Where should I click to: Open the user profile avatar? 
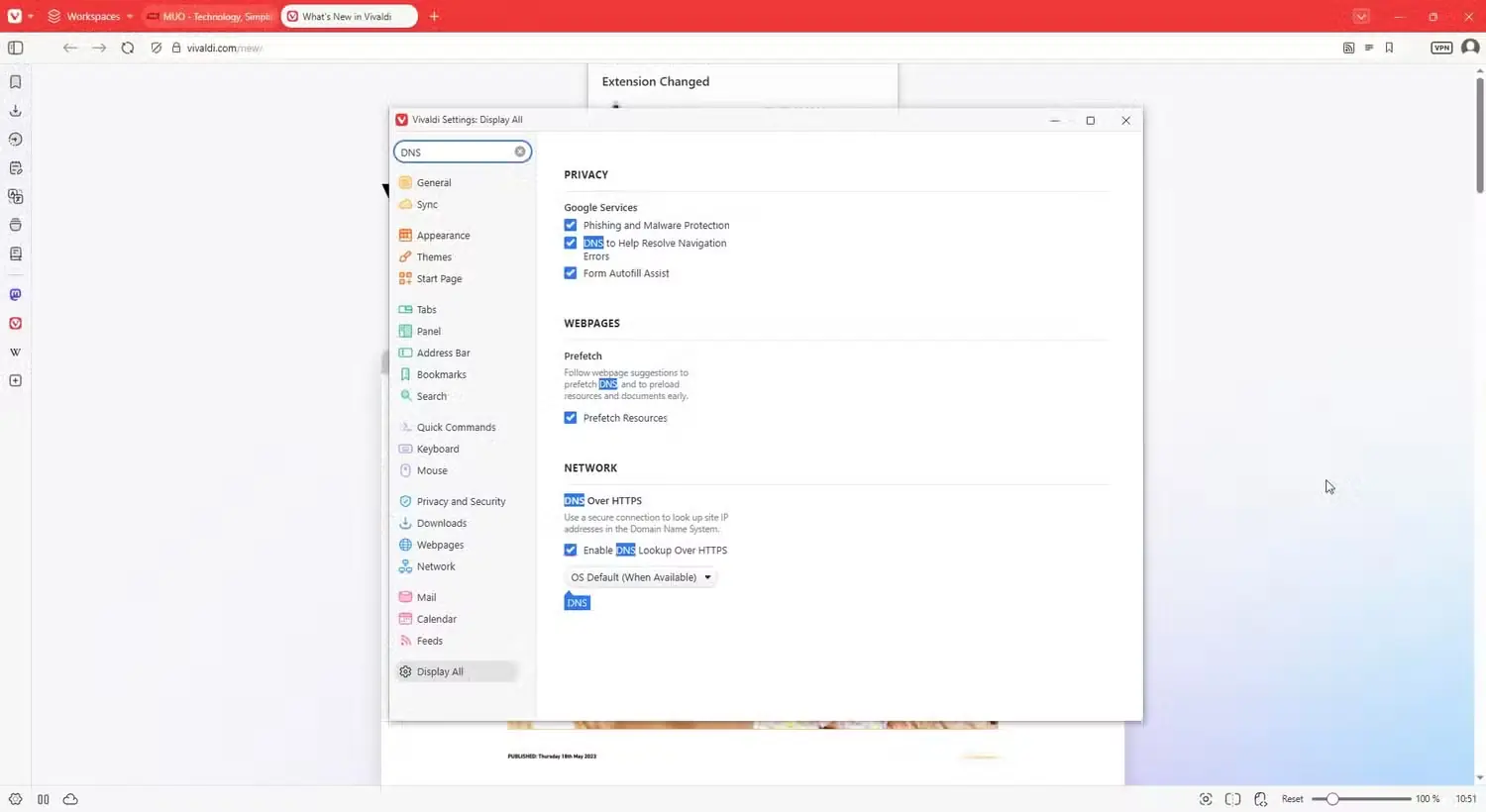click(1470, 48)
